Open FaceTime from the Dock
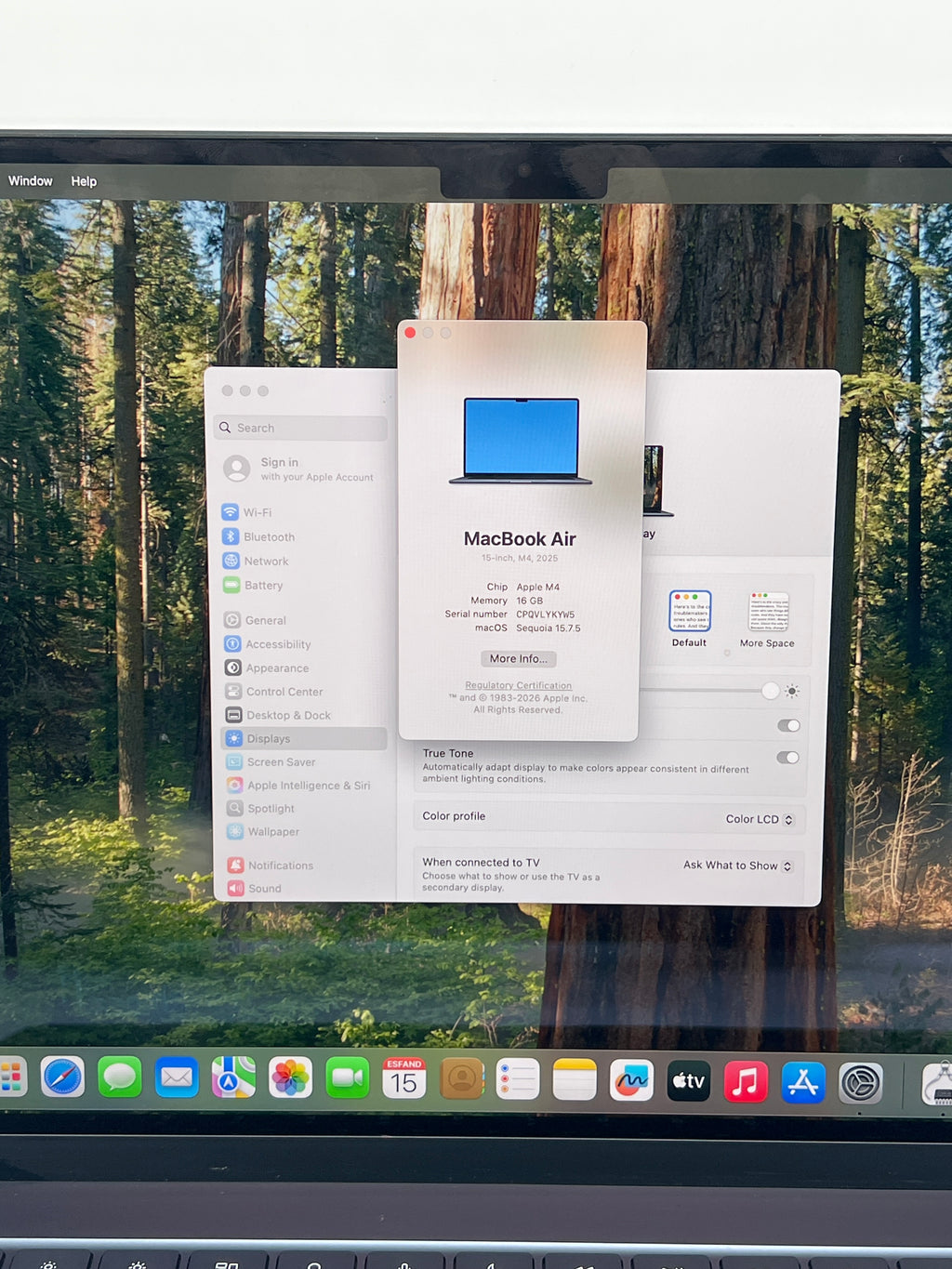 [x=347, y=1078]
